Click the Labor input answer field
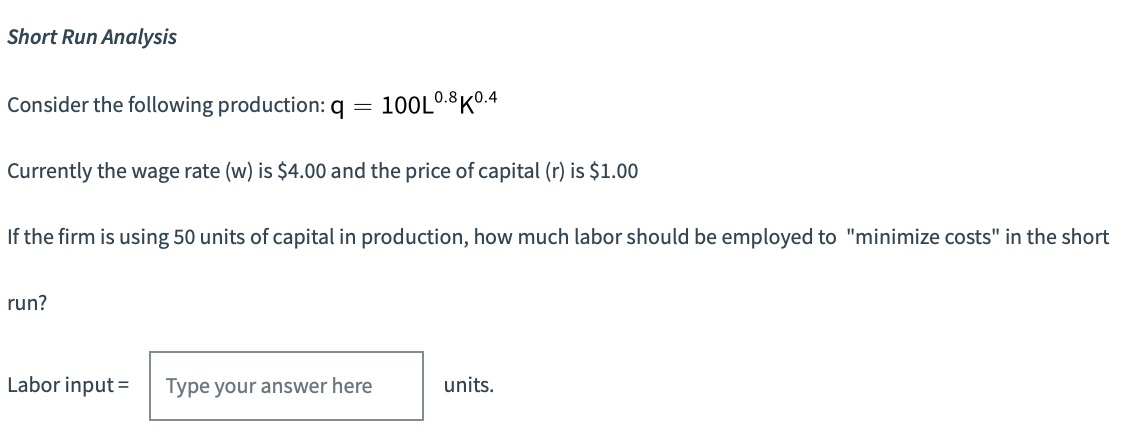This screenshot has height=446, width=1142. pyautogui.click(x=286, y=386)
